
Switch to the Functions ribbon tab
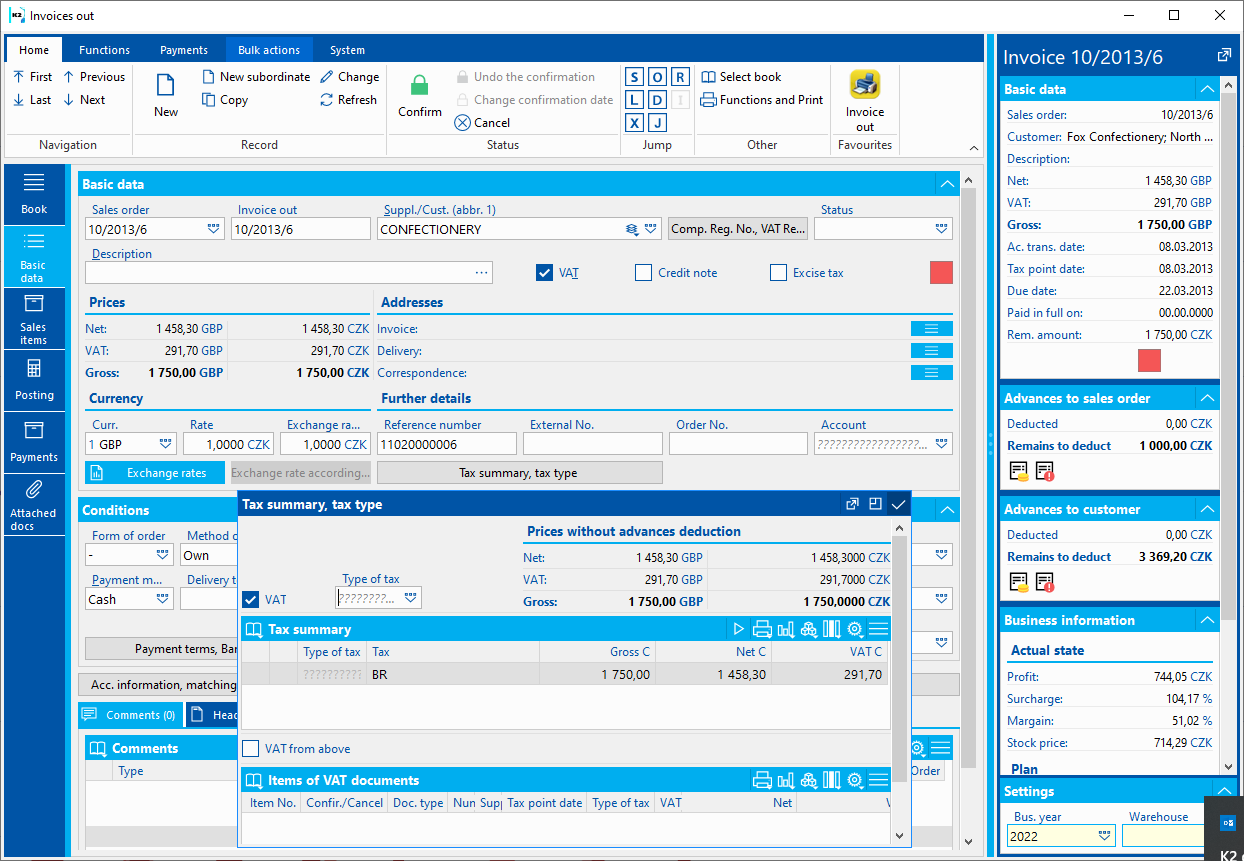[104, 50]
